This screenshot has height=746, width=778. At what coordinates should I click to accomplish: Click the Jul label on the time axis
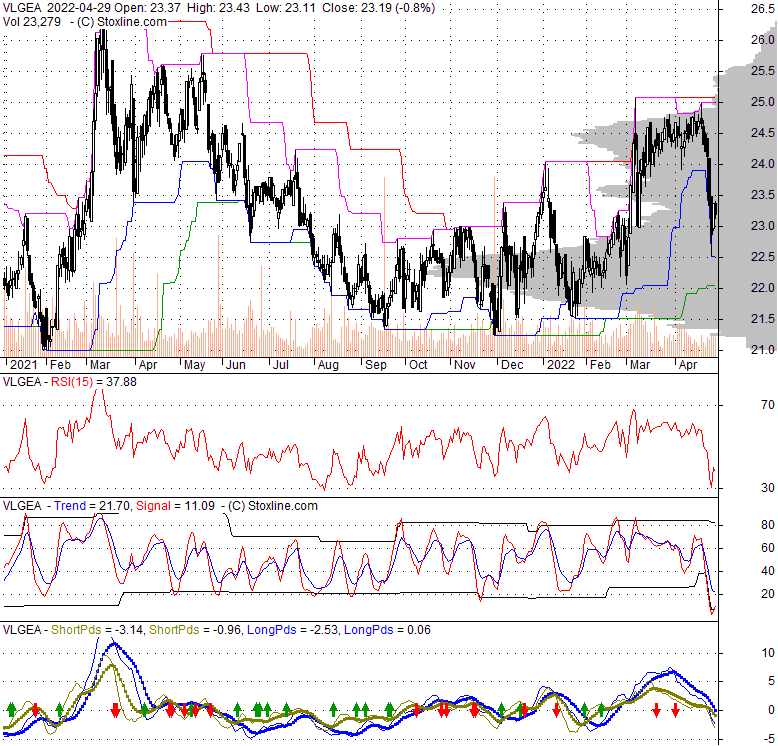pyautogui.click(x=281, y=365)
